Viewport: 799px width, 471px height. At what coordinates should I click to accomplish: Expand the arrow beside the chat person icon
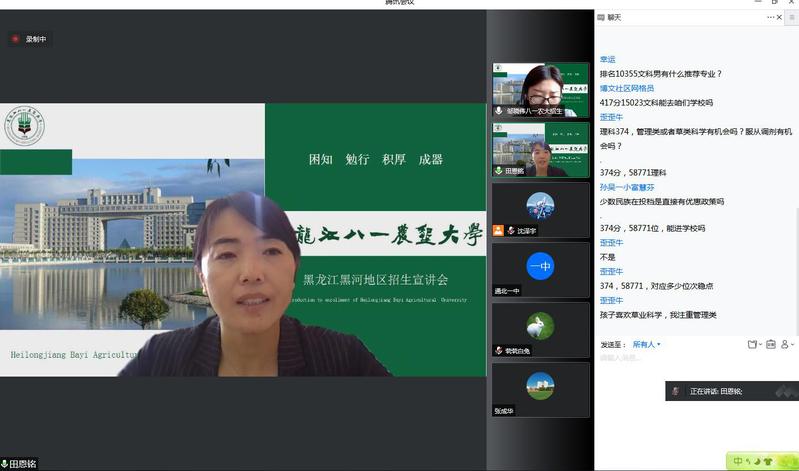click(791, 345)
